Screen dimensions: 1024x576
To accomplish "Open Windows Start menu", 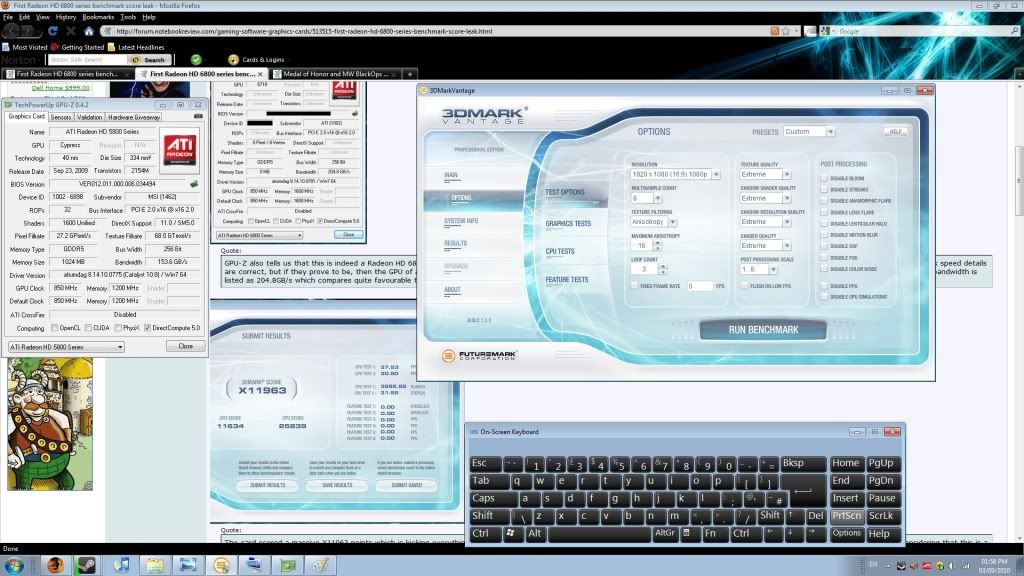I will pyautogui.click(x=14, y=565).
